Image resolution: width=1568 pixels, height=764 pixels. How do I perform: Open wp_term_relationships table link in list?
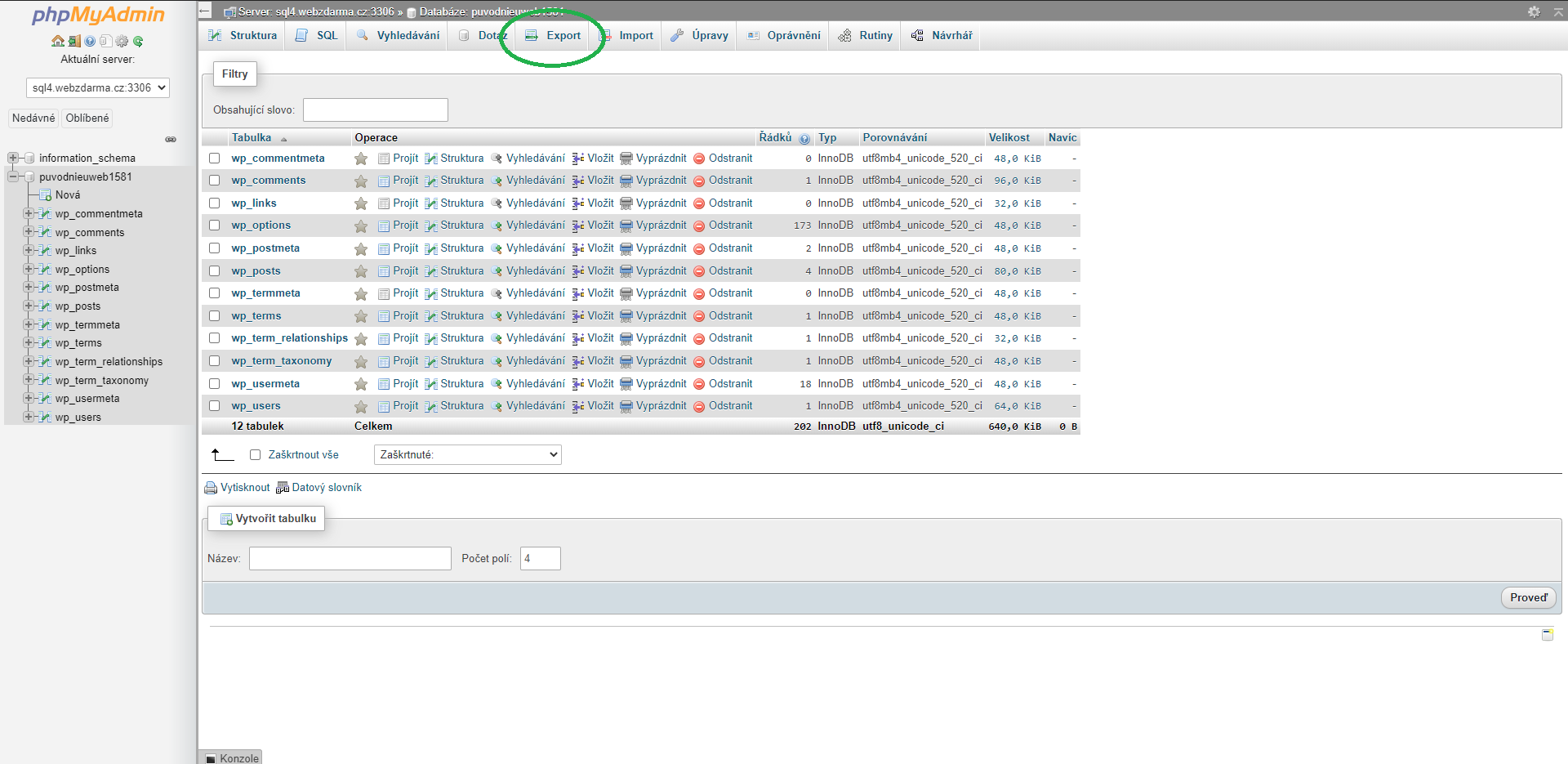coord(289,338)
